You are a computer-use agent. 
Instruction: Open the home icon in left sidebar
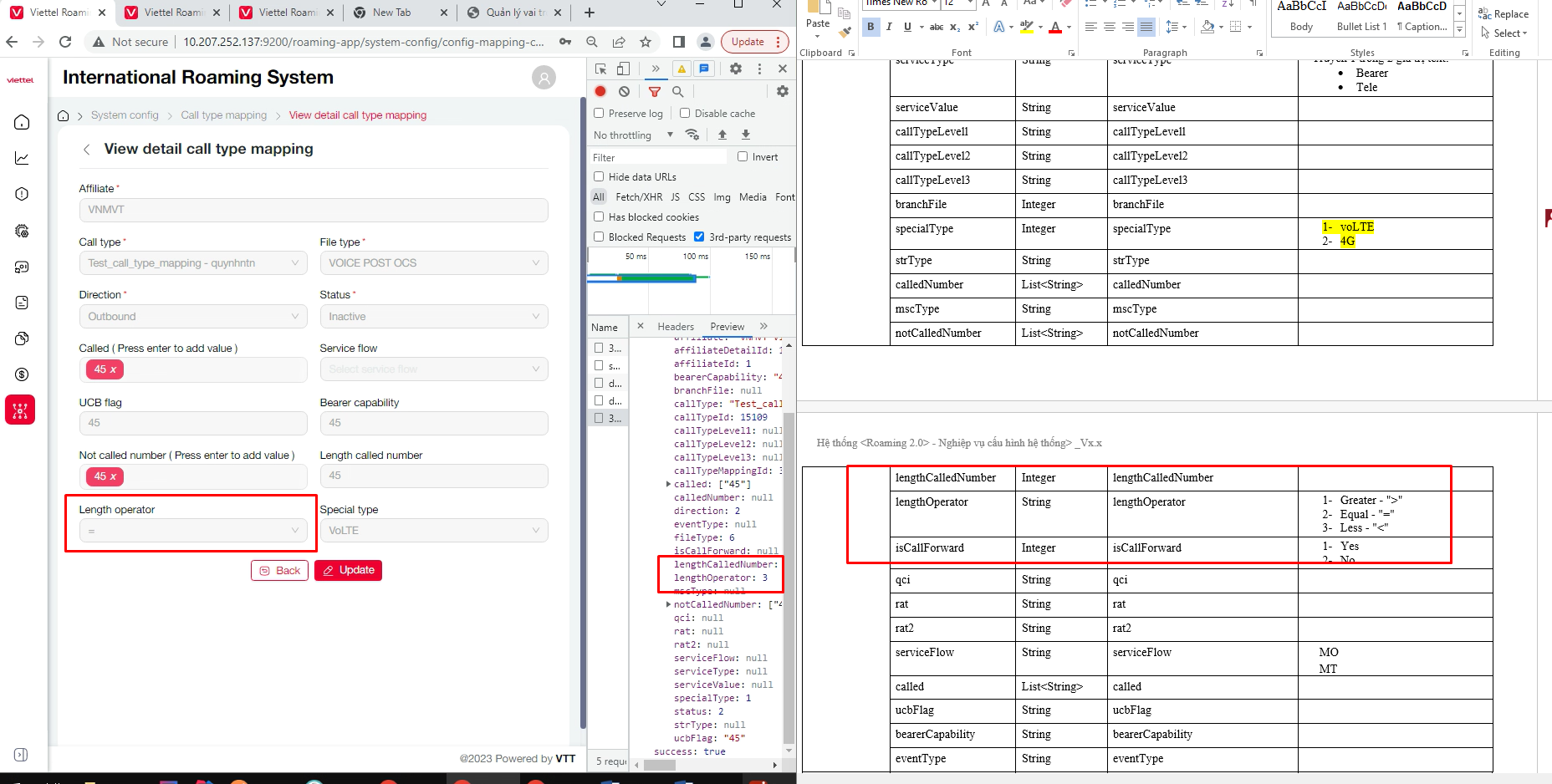[x=23, y=123]
